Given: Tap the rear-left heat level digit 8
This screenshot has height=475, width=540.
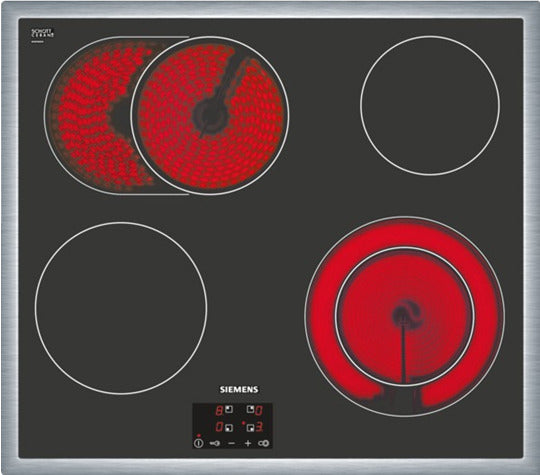Looking at the screenshot, I should tap(219, 410).
